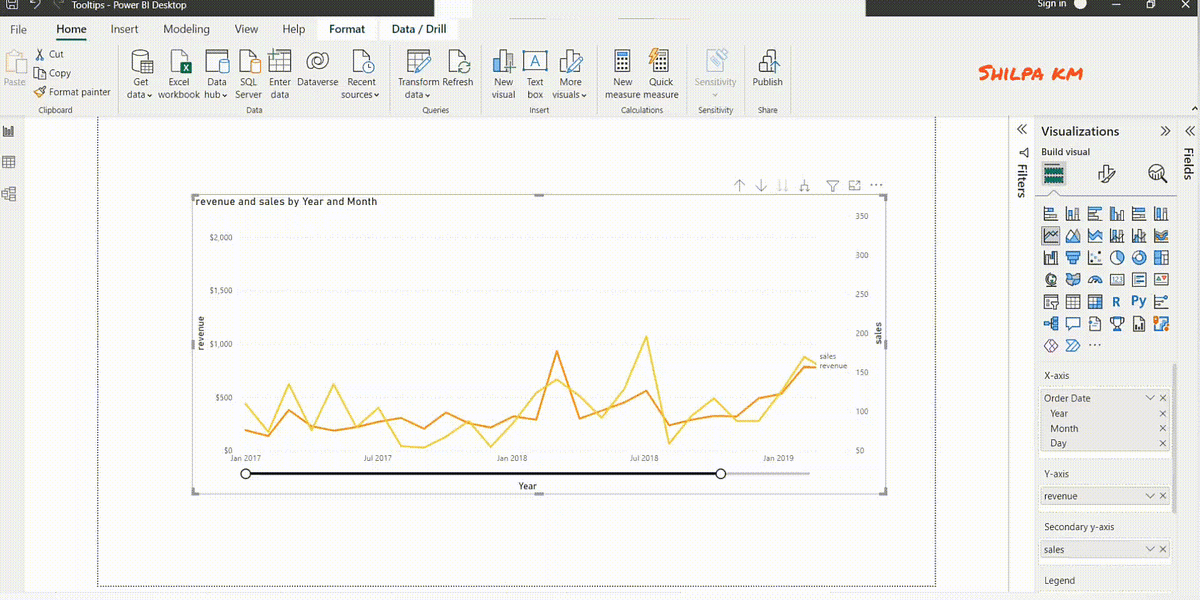Open More options menu on the visual
Screen dimensions: 1200x600
[876, 184]
